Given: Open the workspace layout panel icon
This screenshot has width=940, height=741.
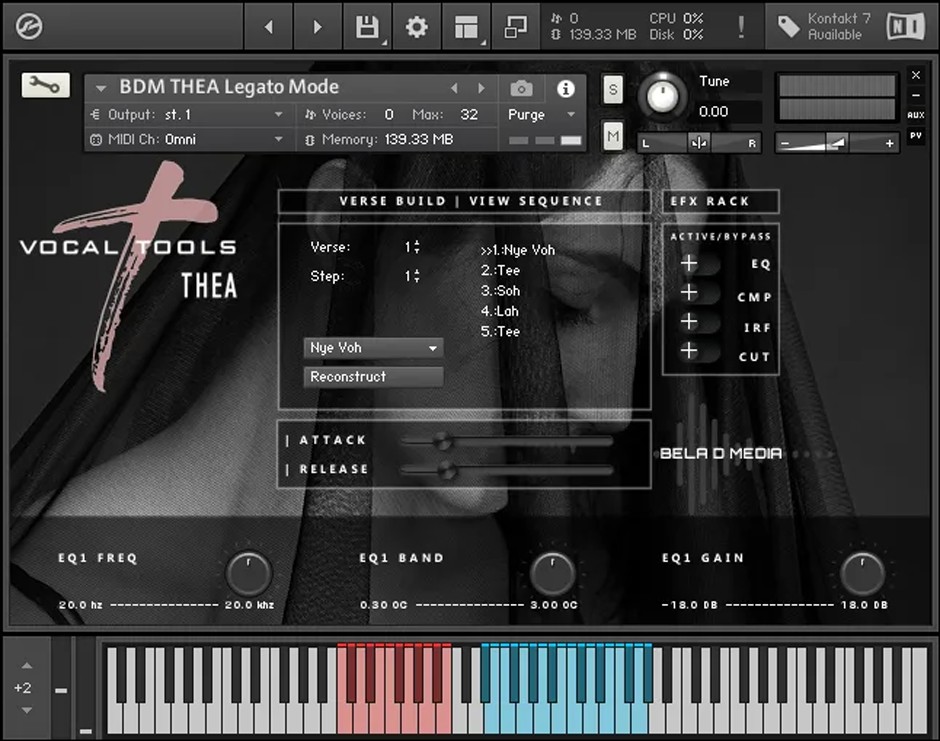Looking at the screenshot, I should (466, 27).
